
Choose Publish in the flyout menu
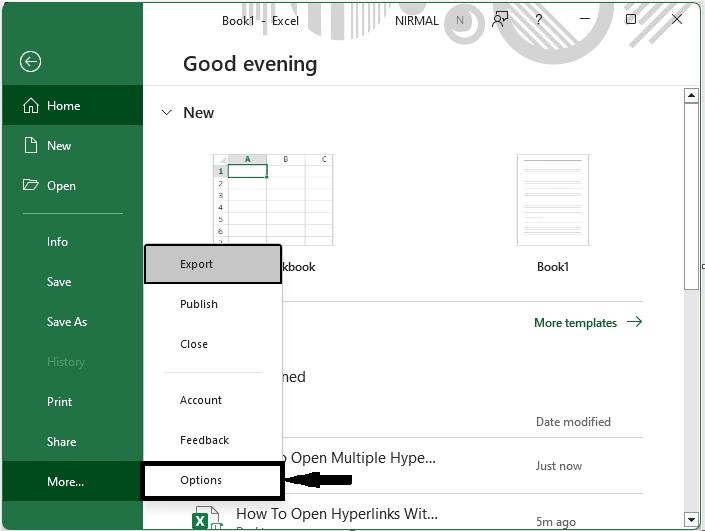coord(213,304)
